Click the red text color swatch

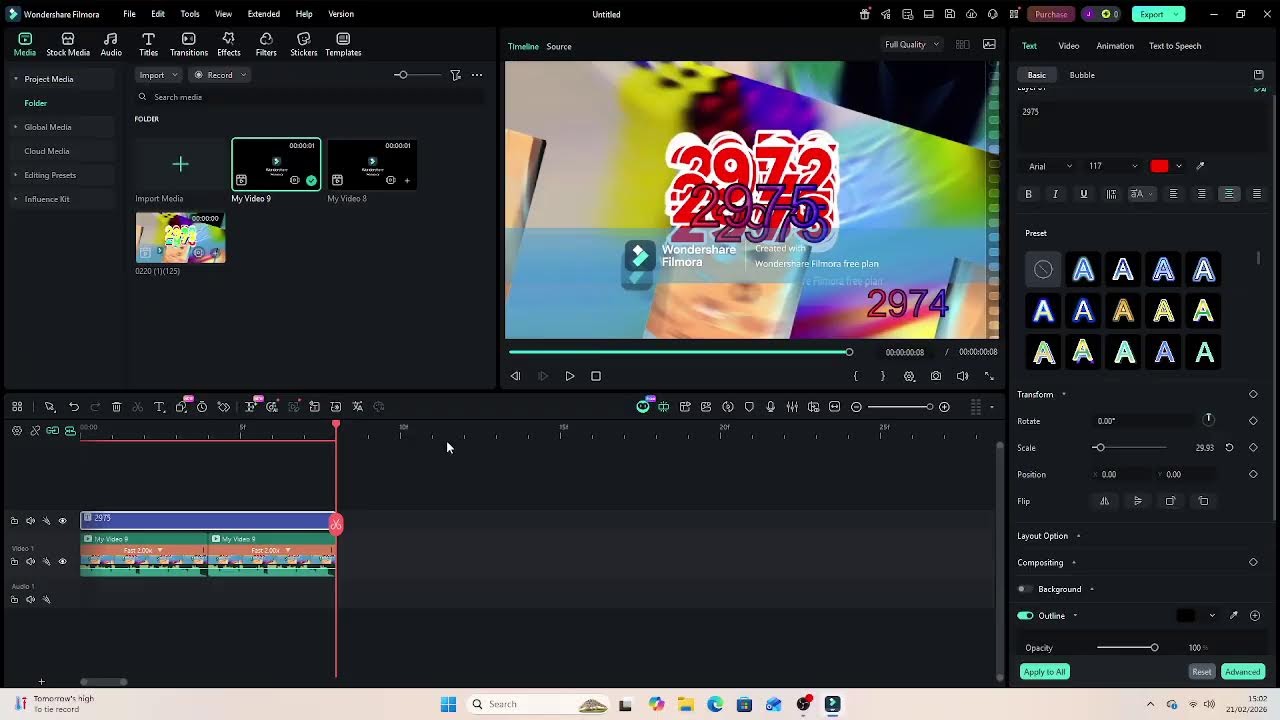[x=1159, y=166]
